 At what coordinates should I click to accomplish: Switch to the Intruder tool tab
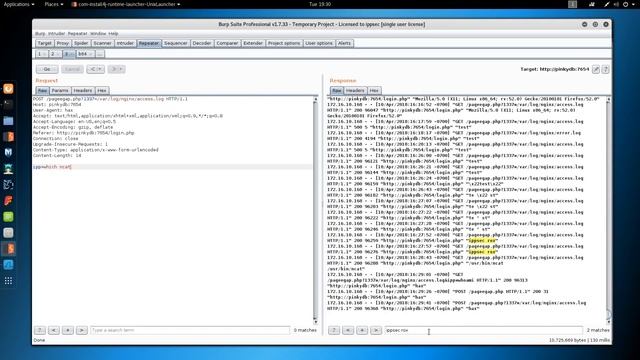pos(125,43)
